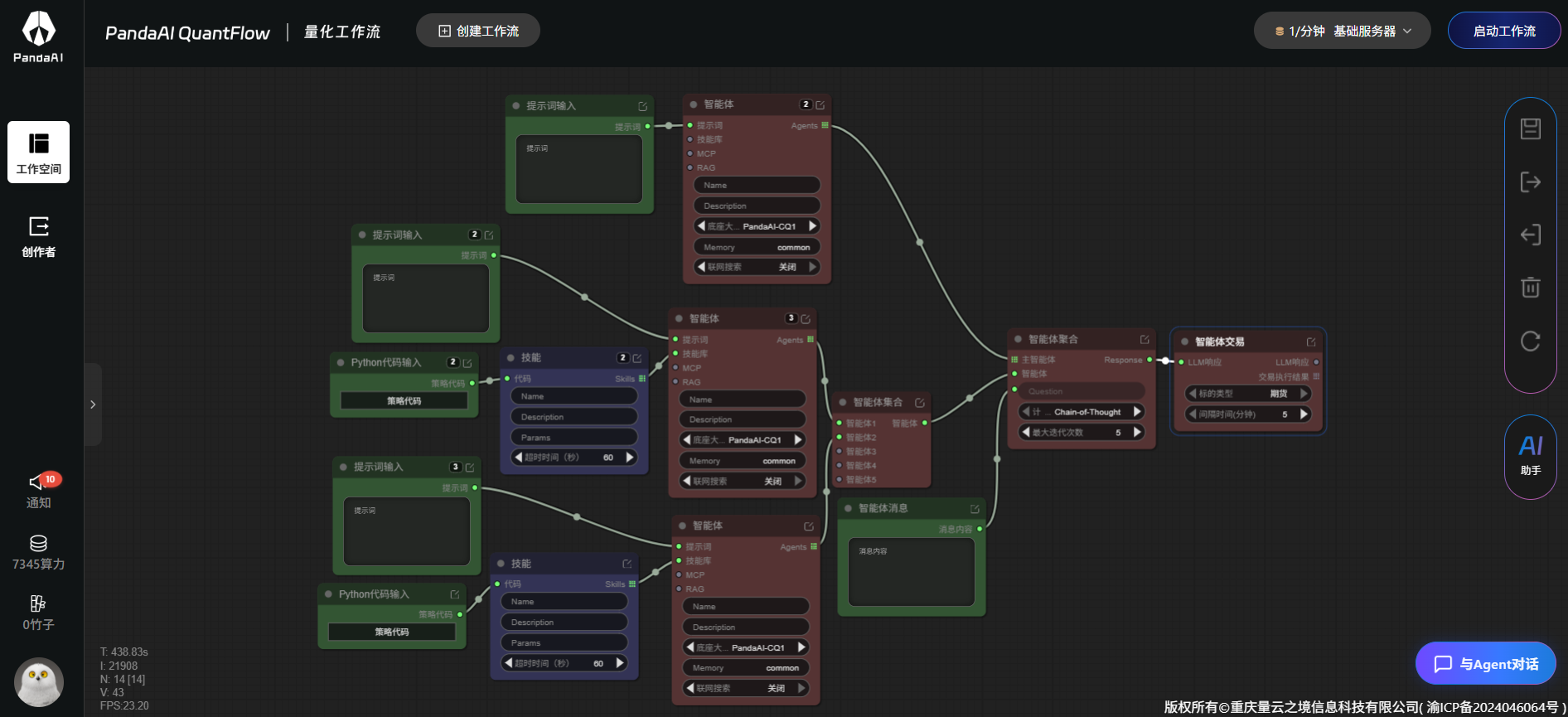This screenshot has height=717, width=1568.
Task: Click the export workflow icon in right toolbar
Action: coord(1530,182)
